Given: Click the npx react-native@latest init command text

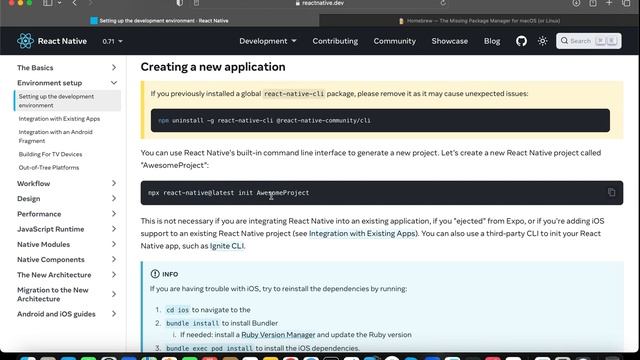Looking at the screenshot, I should click(x=229, y=193).
